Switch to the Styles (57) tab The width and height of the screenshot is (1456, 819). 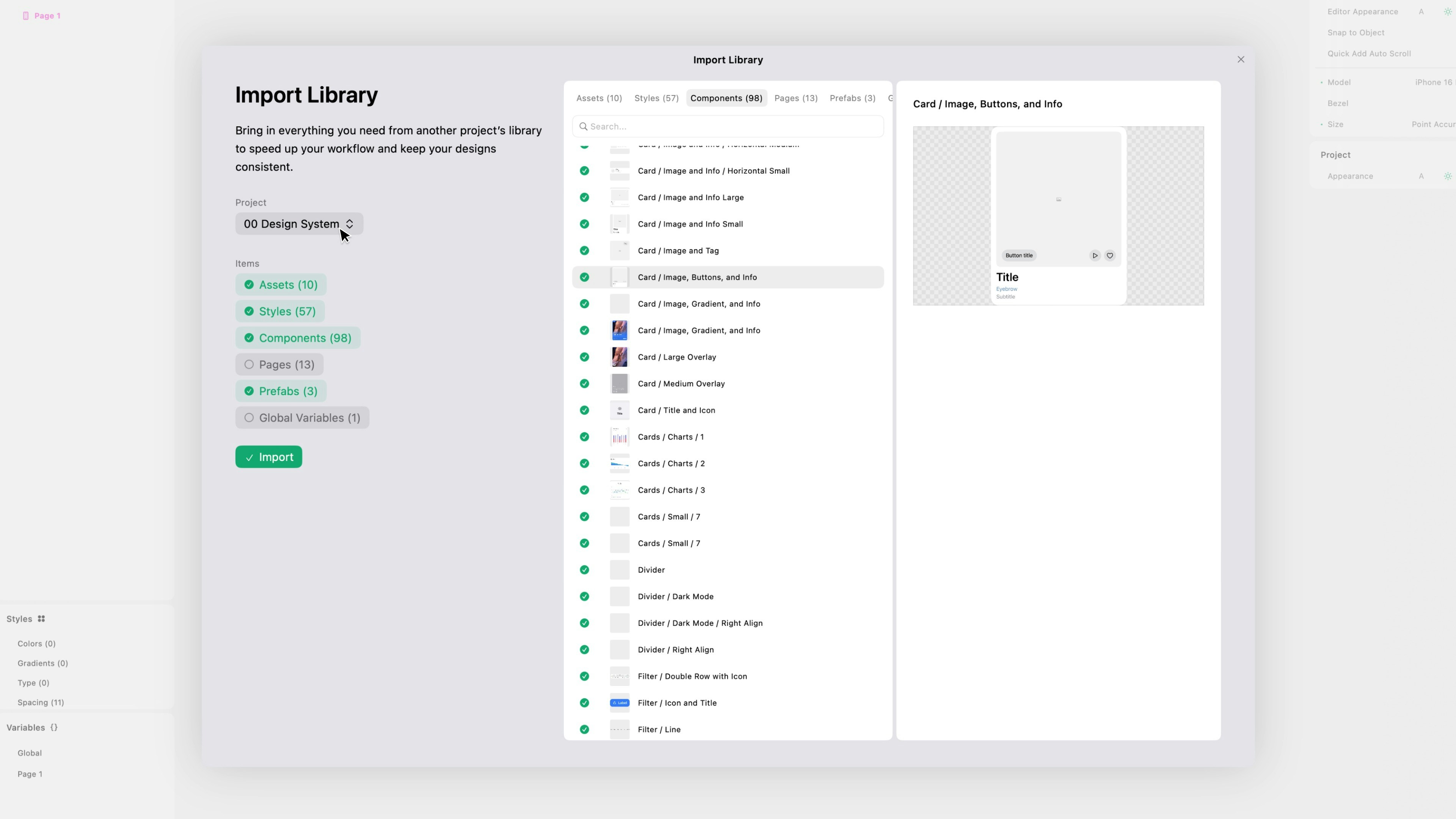(x=656, y=98)
